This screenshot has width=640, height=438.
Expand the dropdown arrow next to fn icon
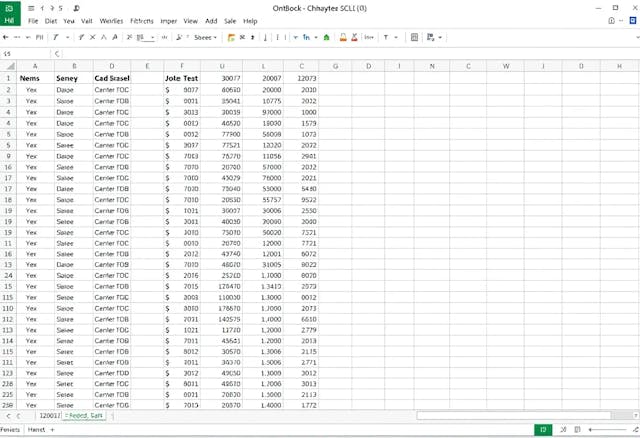tap(316, 38)
